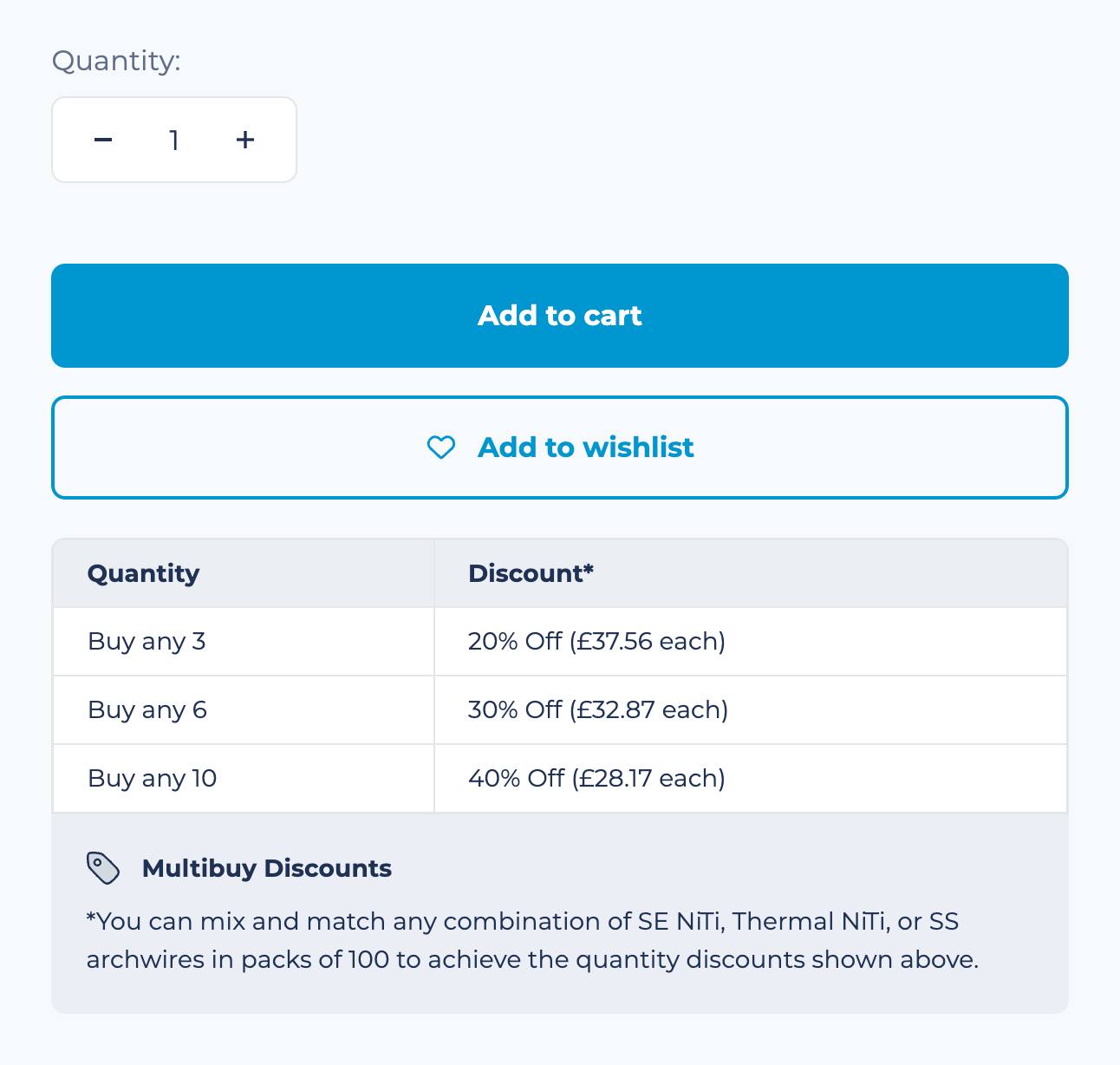Viewport: 1120px width, 1065px height.
Task: Click the Discount* column header
Action: [x=531, y=573]
